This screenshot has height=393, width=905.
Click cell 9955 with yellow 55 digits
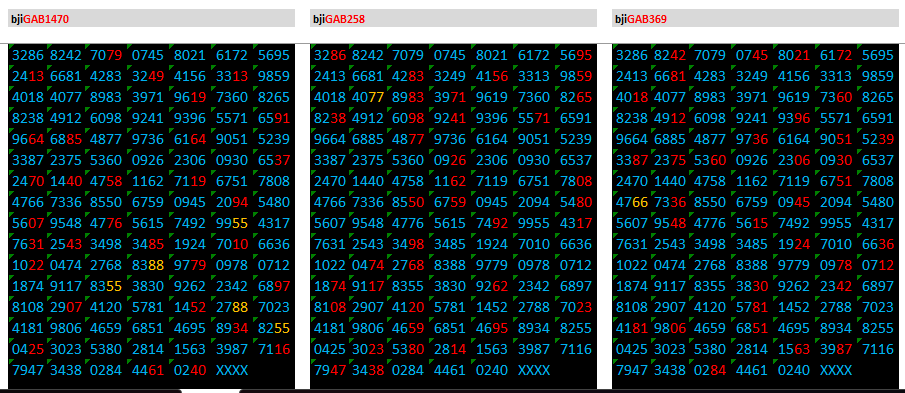(x=232, y=224)
